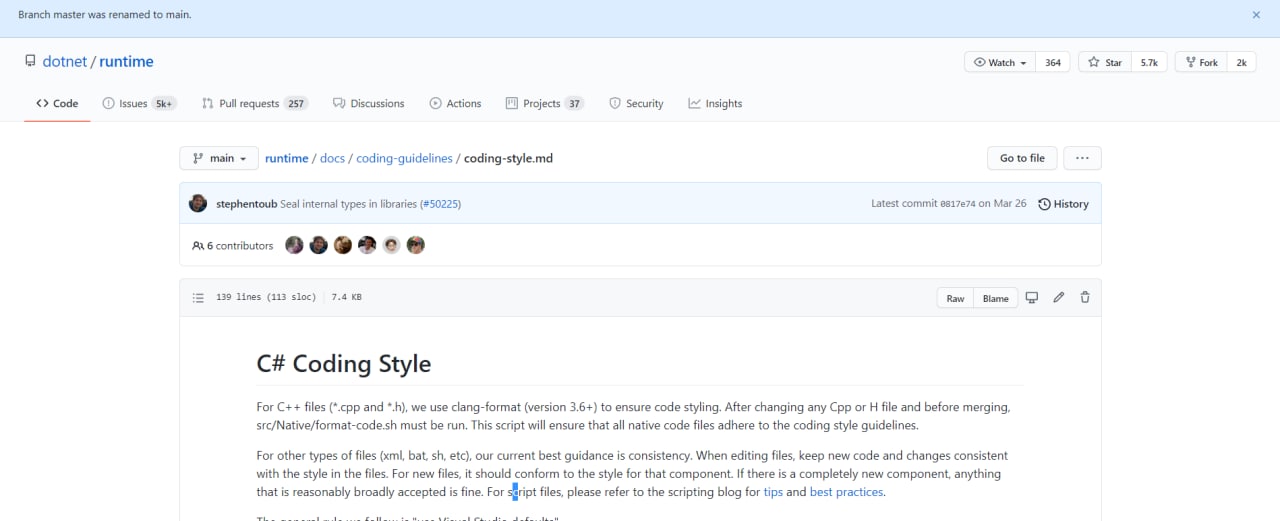Open file in GitHub Desktop icon

(1032, 297)
